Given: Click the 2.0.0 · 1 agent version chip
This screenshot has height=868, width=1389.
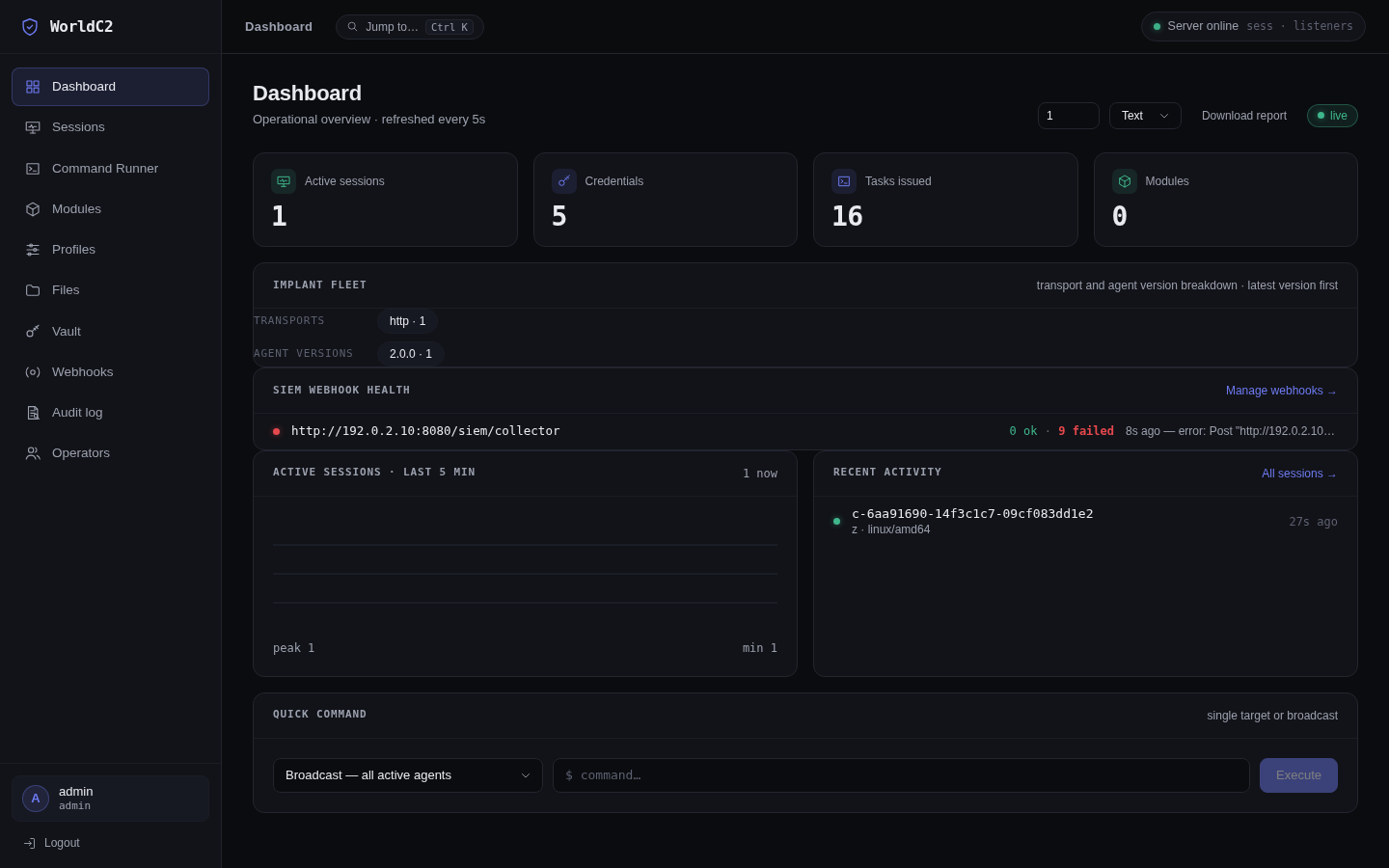Looking at the screenshot, I should click(411, 354).
